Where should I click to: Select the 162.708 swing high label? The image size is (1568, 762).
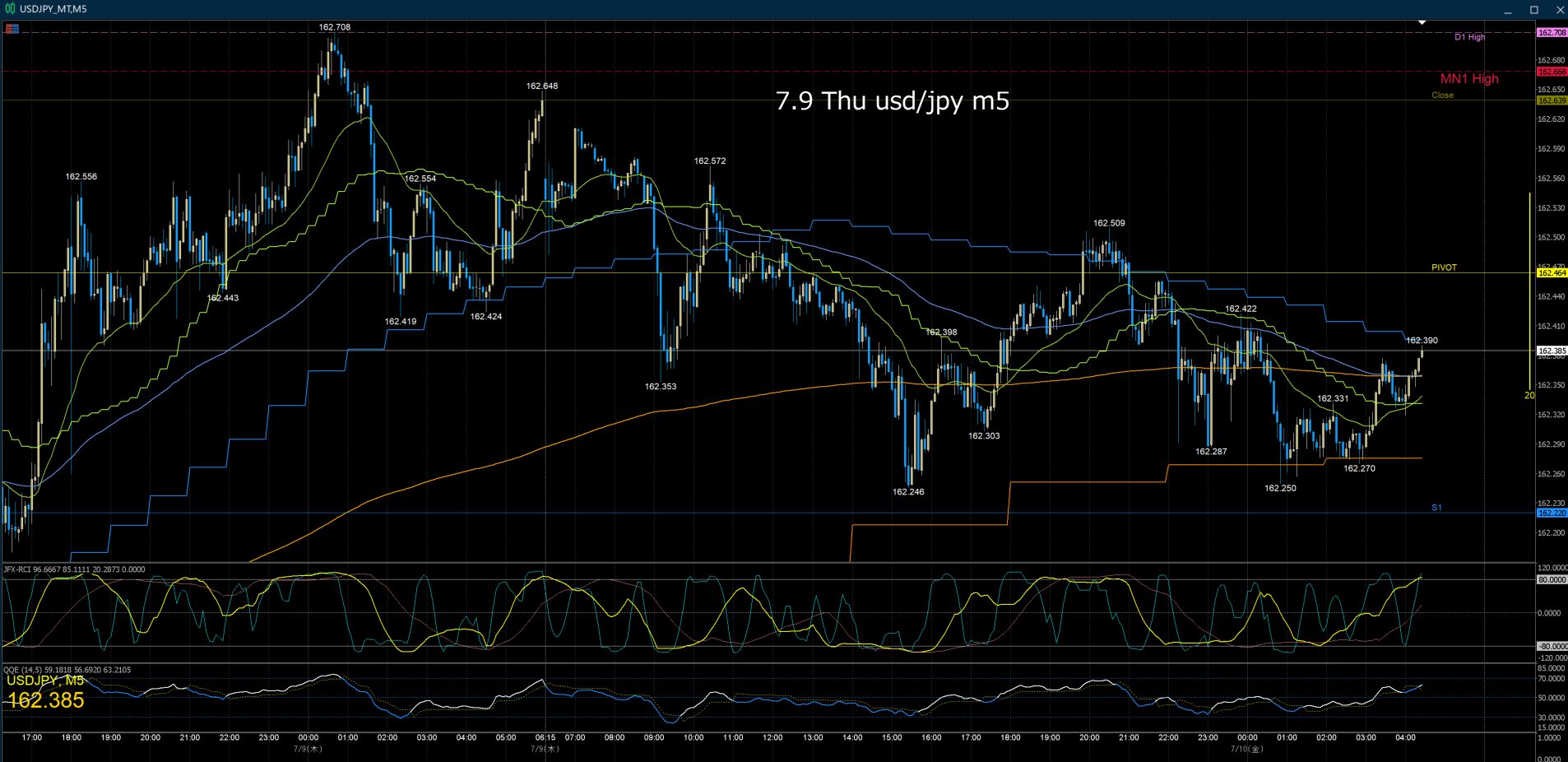point(335,27)
